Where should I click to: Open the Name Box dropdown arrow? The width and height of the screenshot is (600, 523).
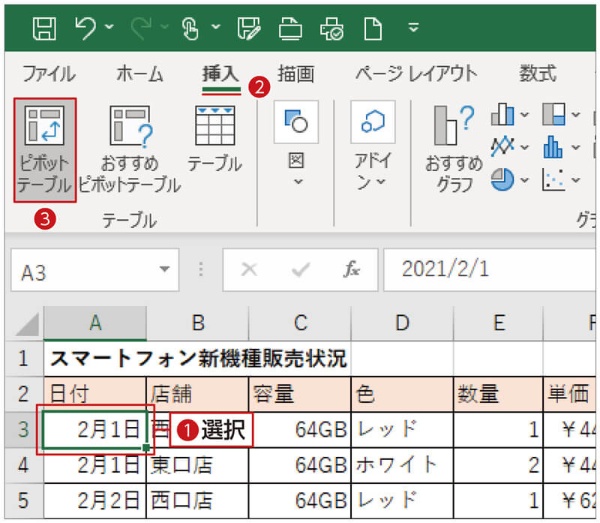tap(165, 269)
